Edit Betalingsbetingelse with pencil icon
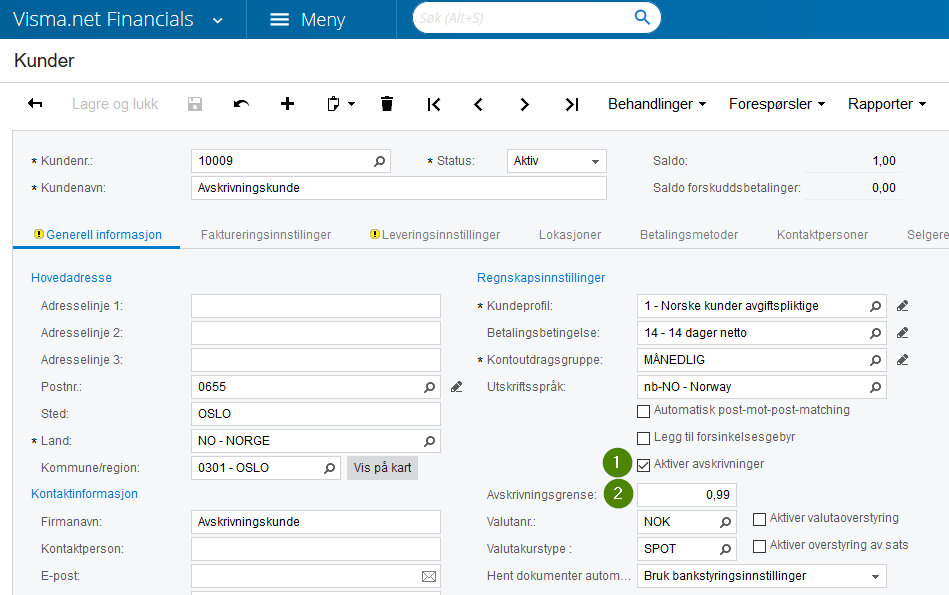 [903, 333]
